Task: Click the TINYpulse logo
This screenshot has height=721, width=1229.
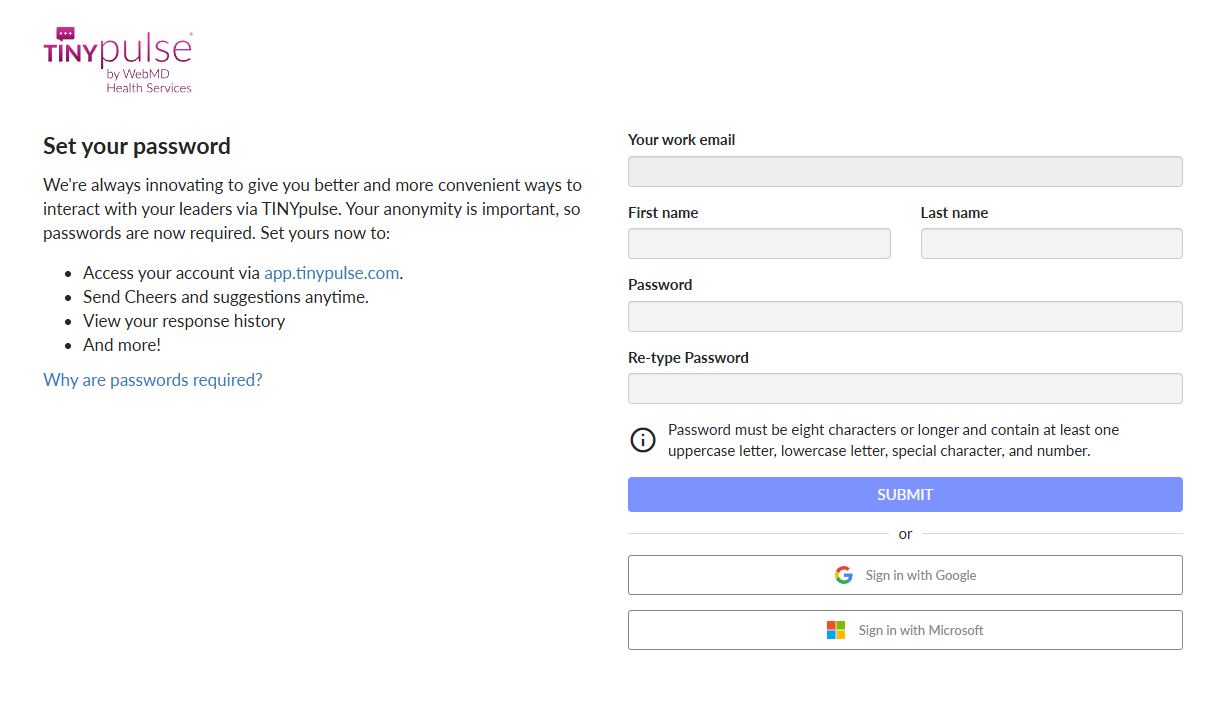Action: tap(118, 61)
